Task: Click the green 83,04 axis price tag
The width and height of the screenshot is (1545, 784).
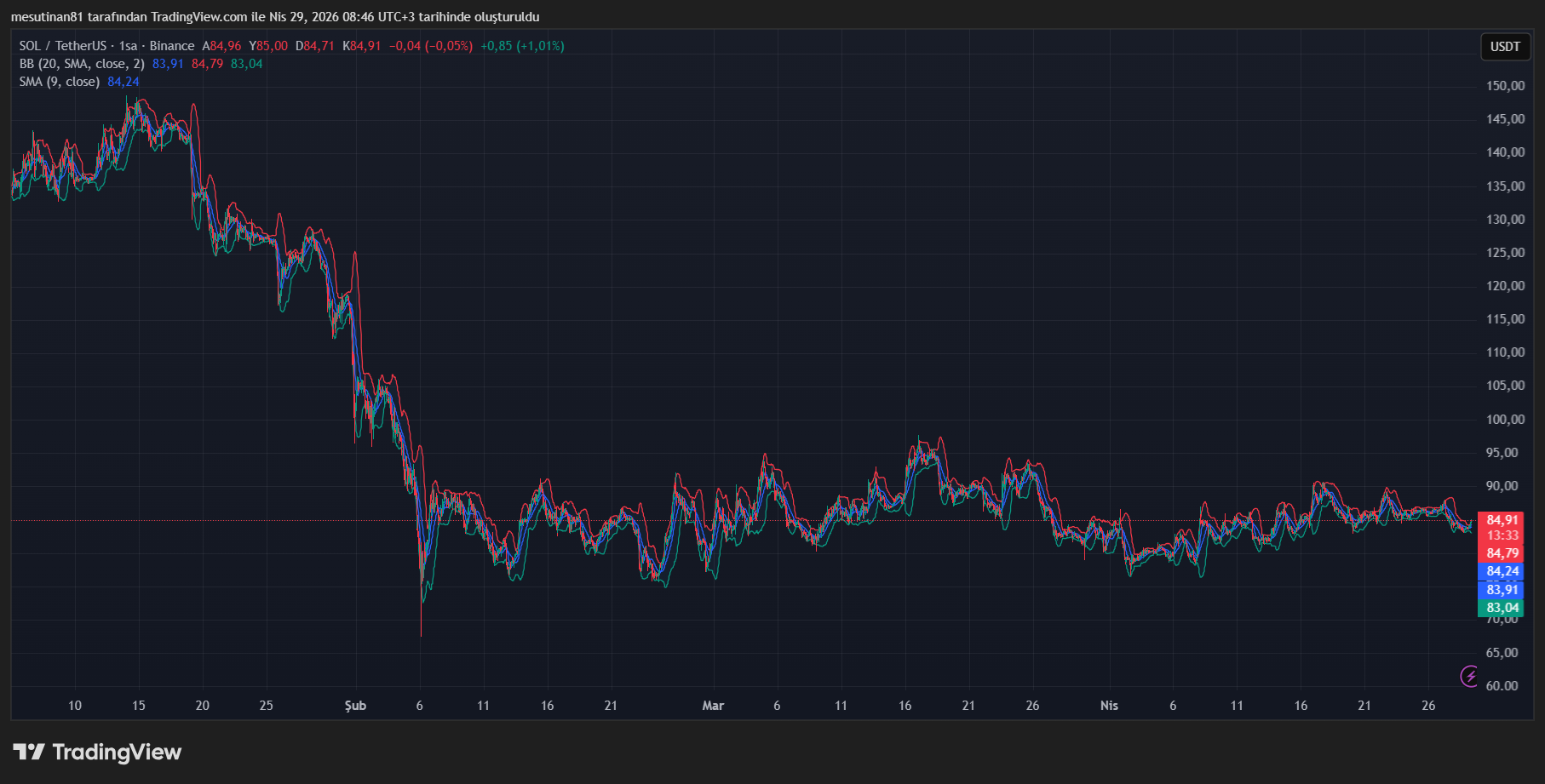Action: tap(1502, 608)
